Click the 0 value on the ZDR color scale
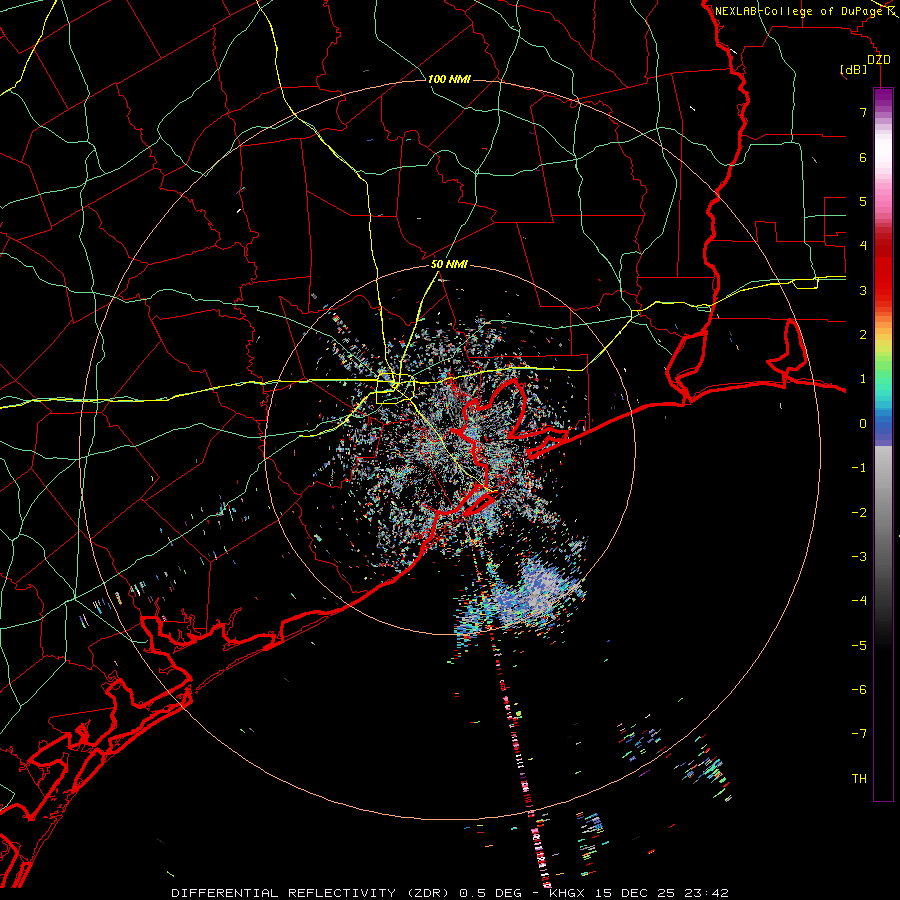The height and width of the screenshot is (900, 900). point(863,424)
